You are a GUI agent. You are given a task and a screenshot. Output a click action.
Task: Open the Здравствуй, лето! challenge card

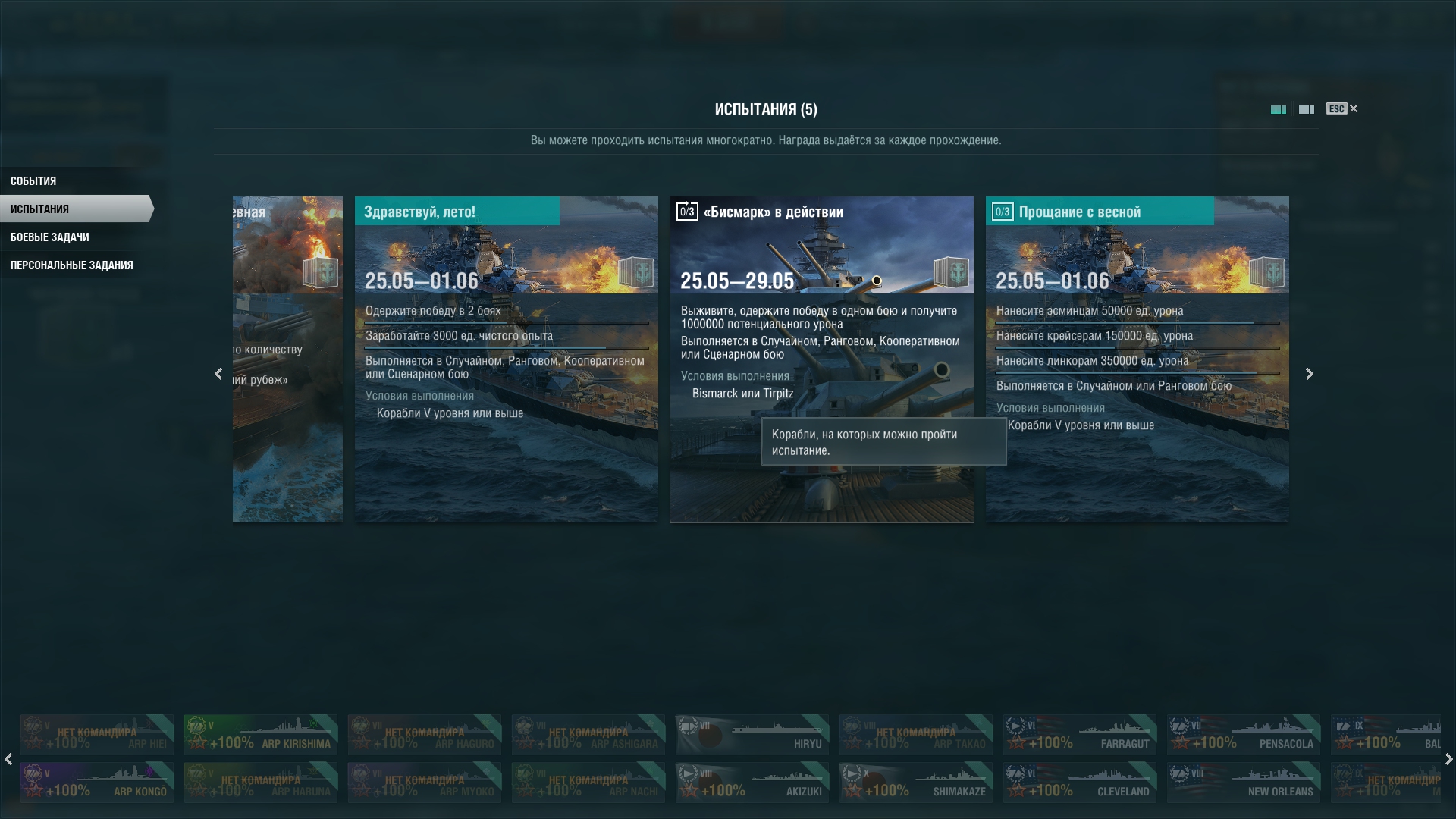[x=507, y=359]
